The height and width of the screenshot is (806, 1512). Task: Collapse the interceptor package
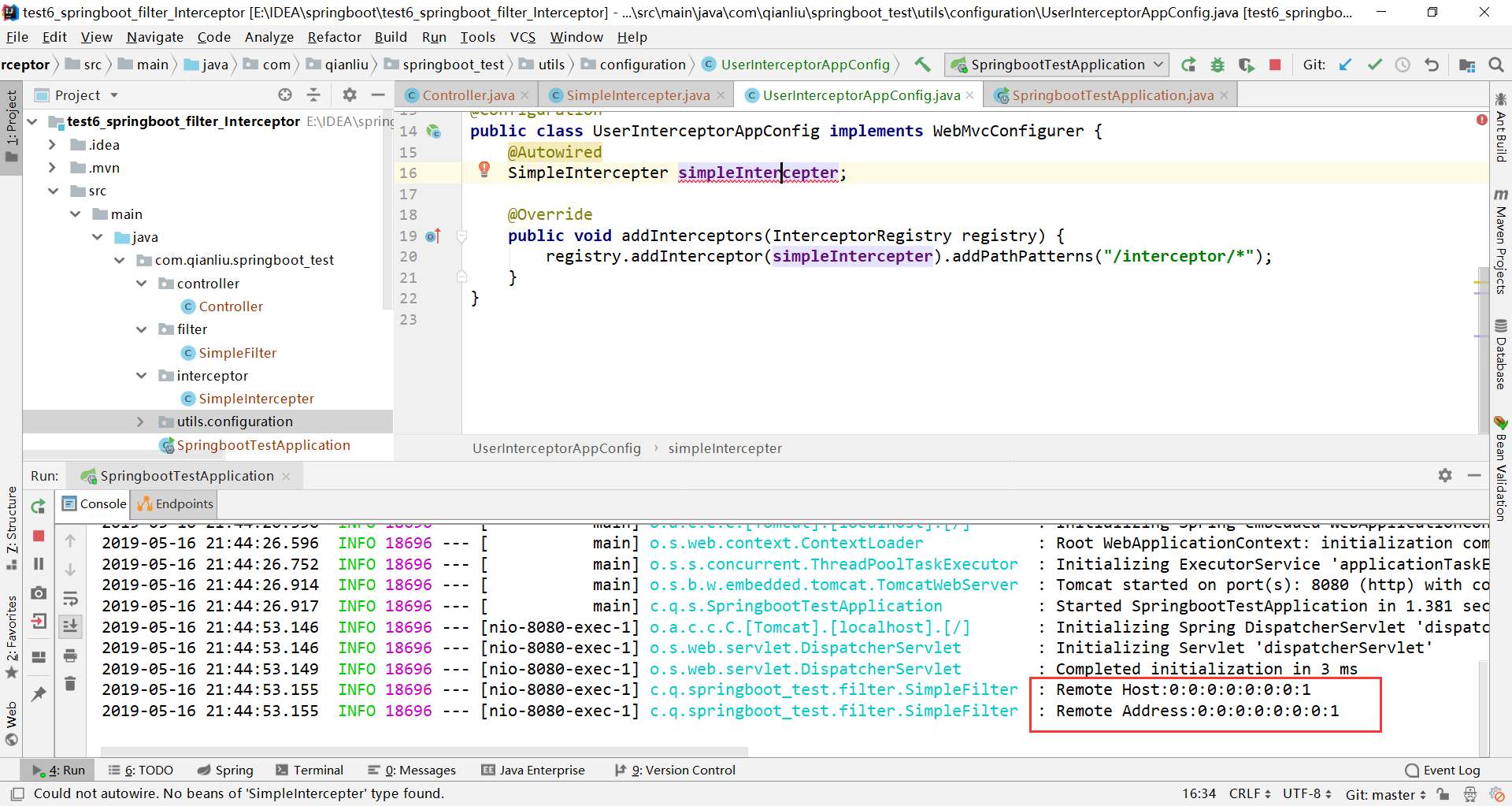(x=141, y=376)
